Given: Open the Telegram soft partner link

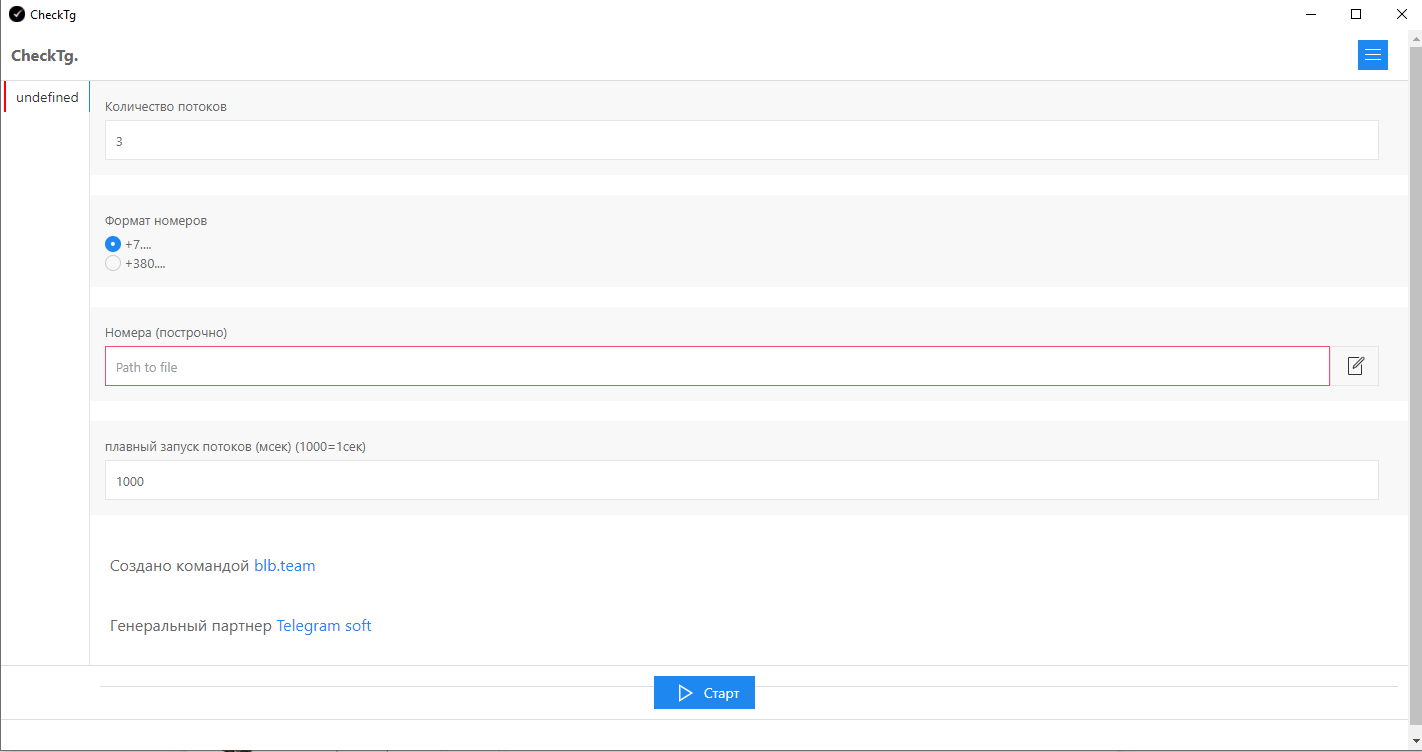Looking at the screenshot, I should 323,626.
